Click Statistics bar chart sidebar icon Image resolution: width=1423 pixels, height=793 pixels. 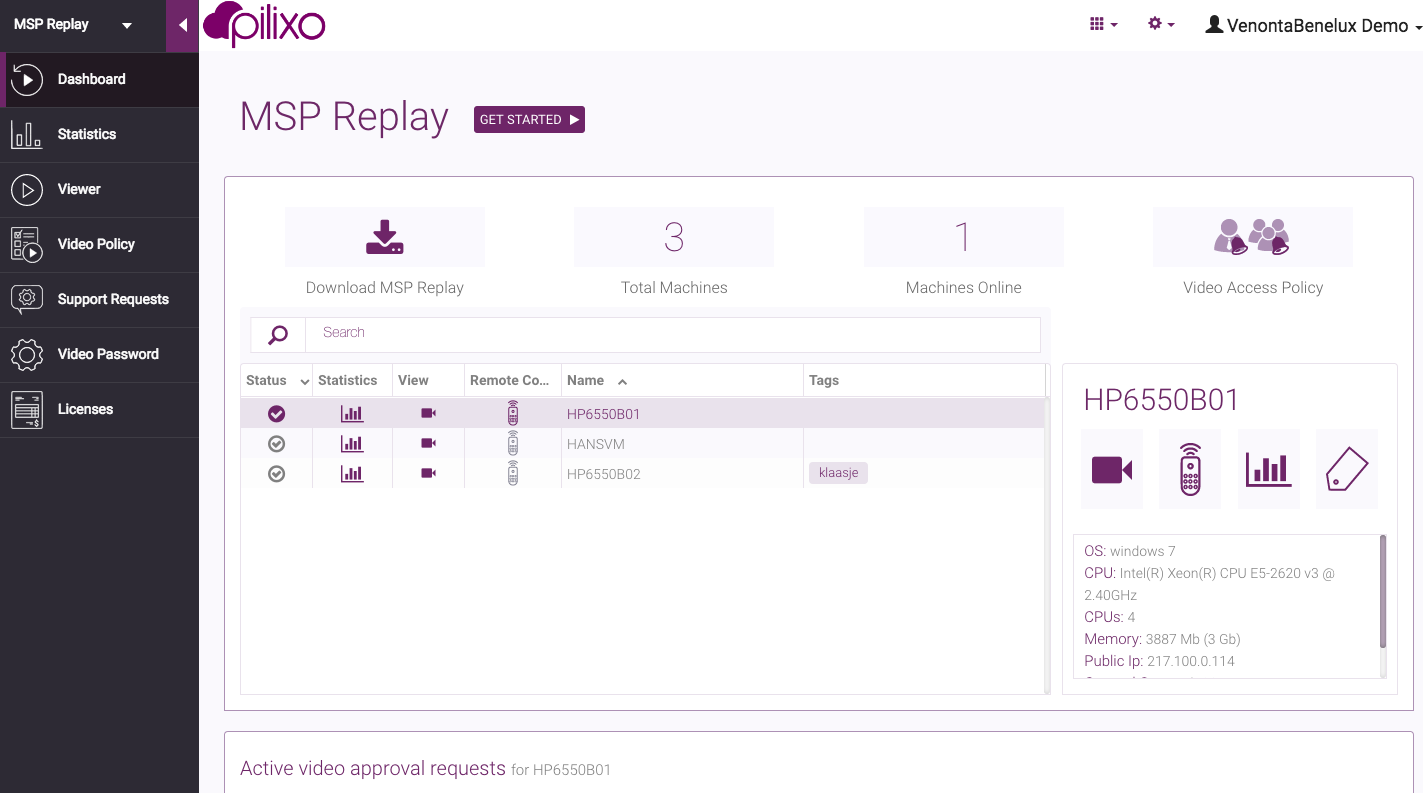click(x=27, y=135)
